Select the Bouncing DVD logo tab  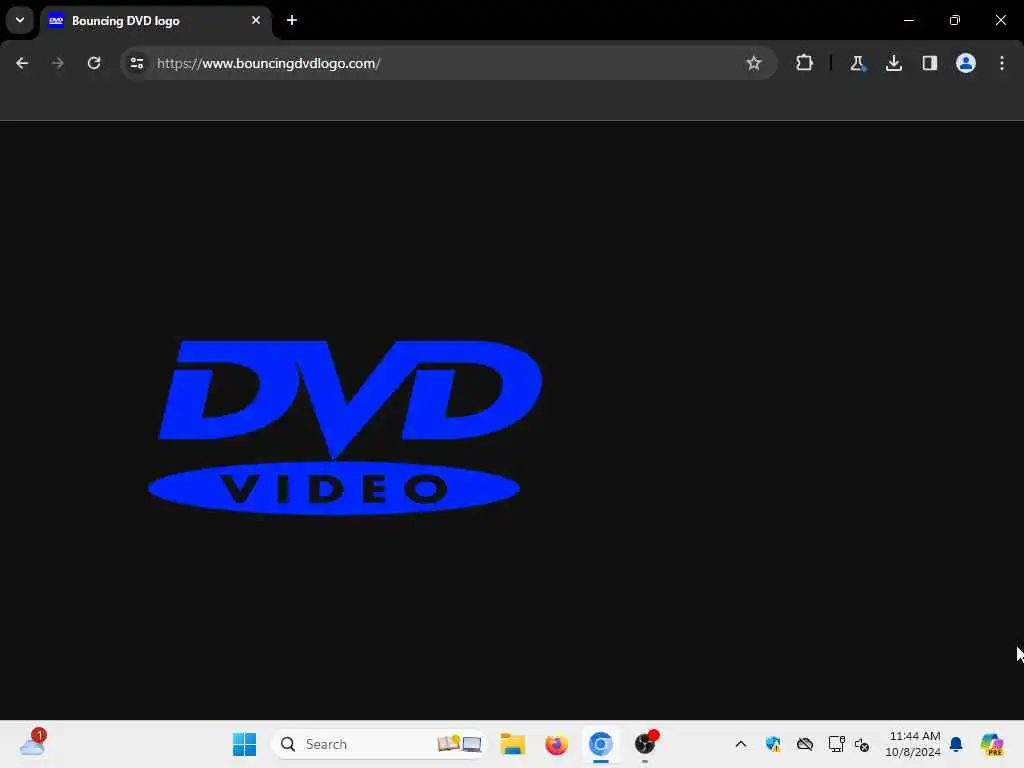(155, 21)
